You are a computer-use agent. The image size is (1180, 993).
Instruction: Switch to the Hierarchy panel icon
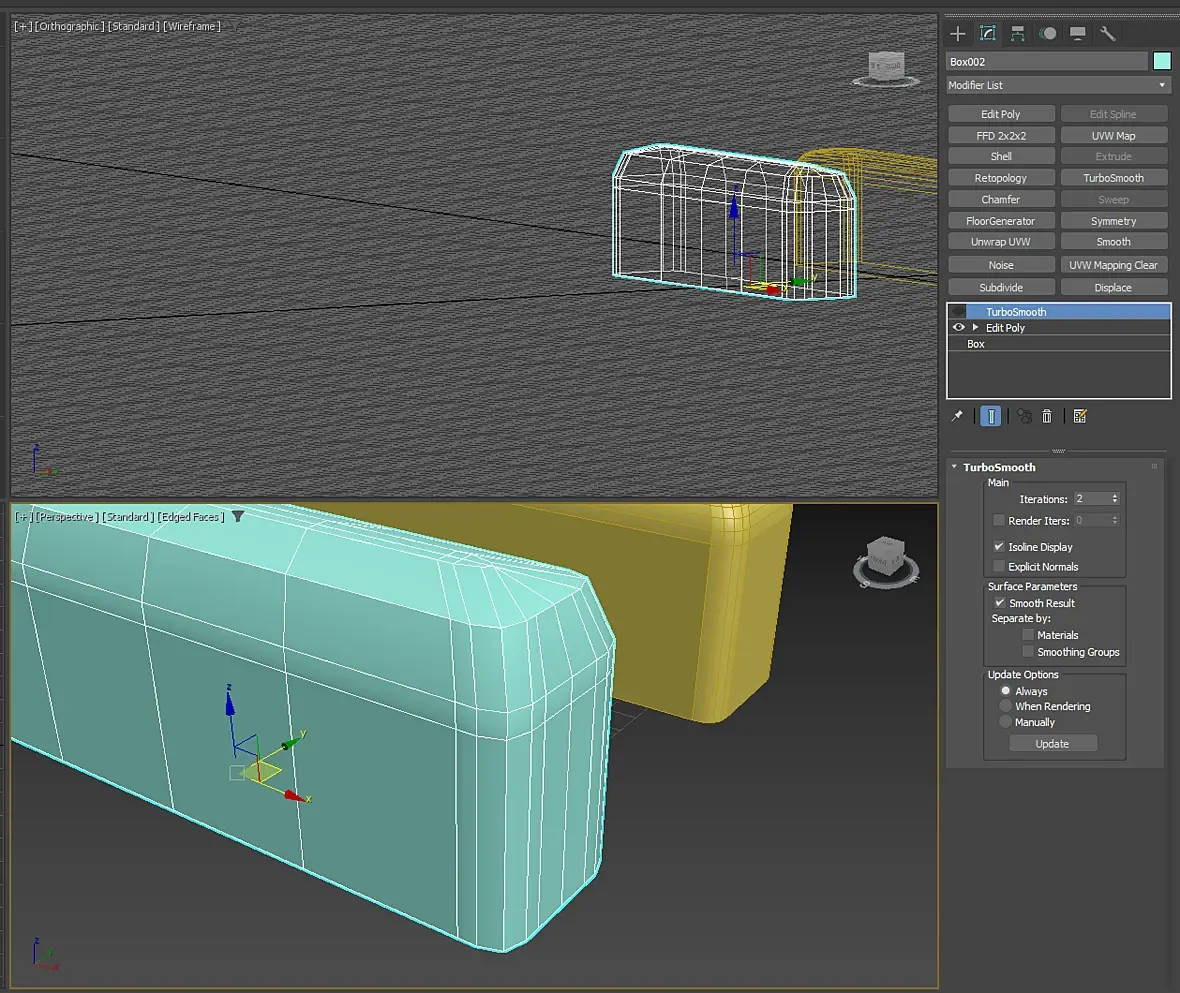pos(1017,34)
